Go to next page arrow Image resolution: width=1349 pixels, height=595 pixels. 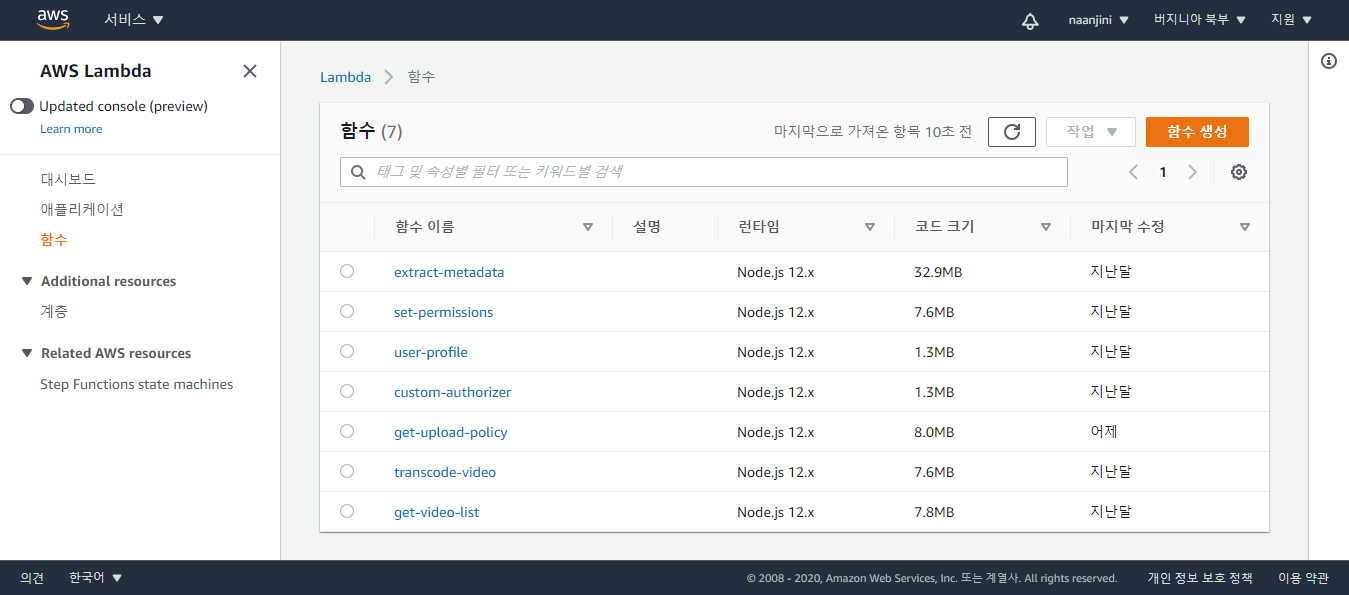click(x=1192, y=172)
